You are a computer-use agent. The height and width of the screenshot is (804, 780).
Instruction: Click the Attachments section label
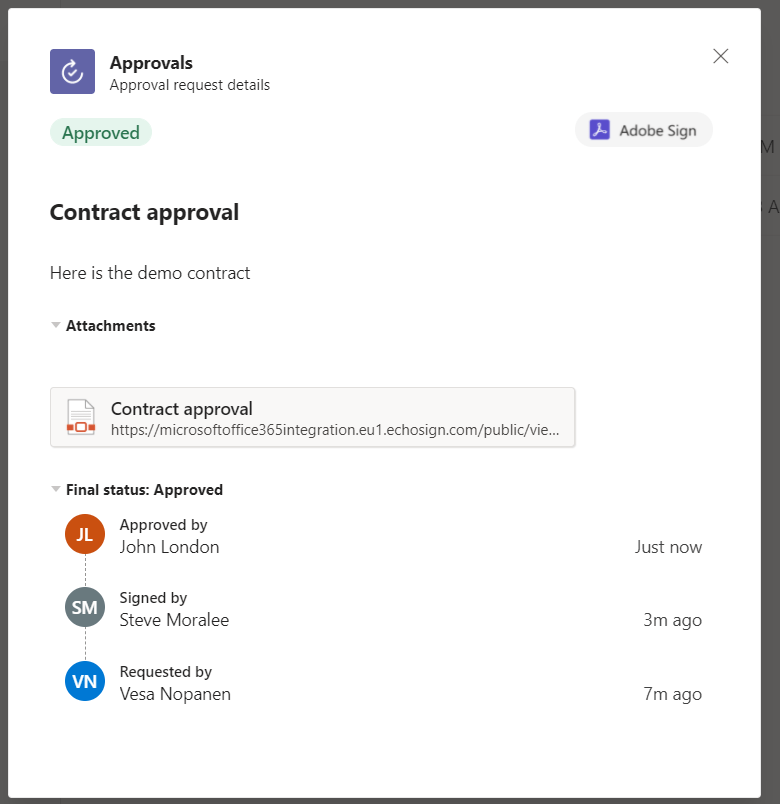click(110, 325)
